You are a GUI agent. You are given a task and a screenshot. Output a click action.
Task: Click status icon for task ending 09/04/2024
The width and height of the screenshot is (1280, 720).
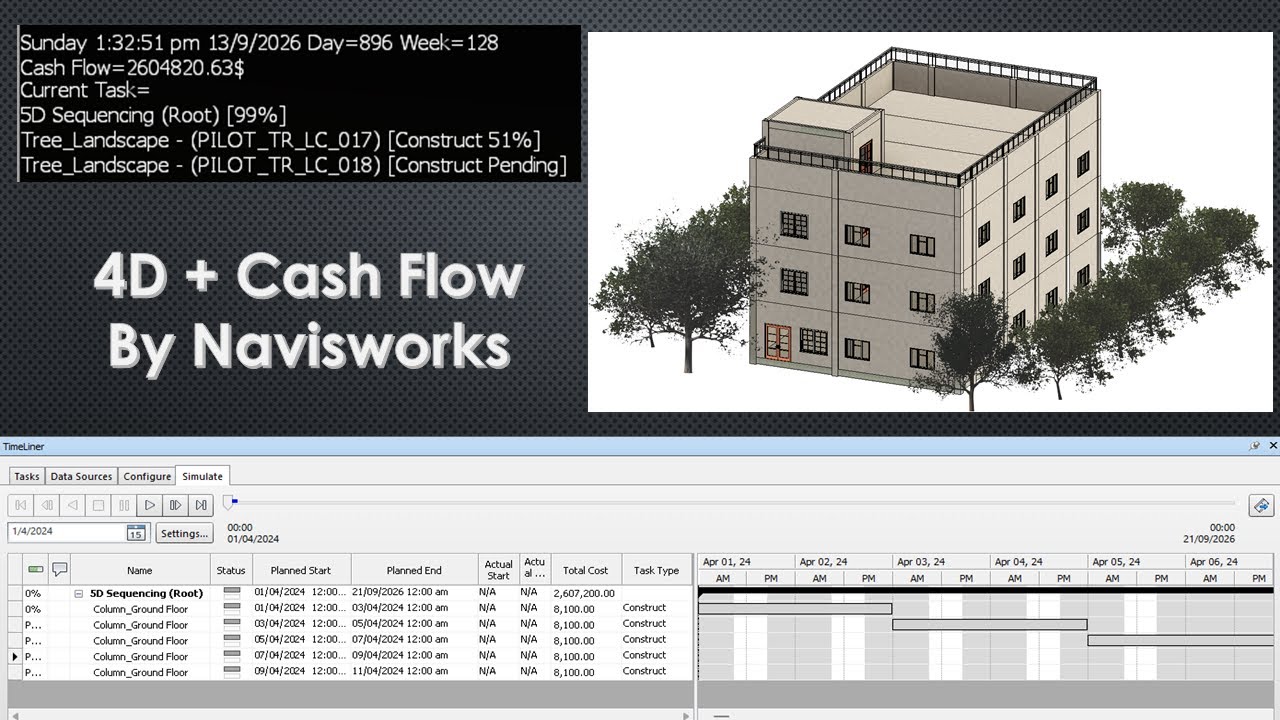tap(232, 656)
